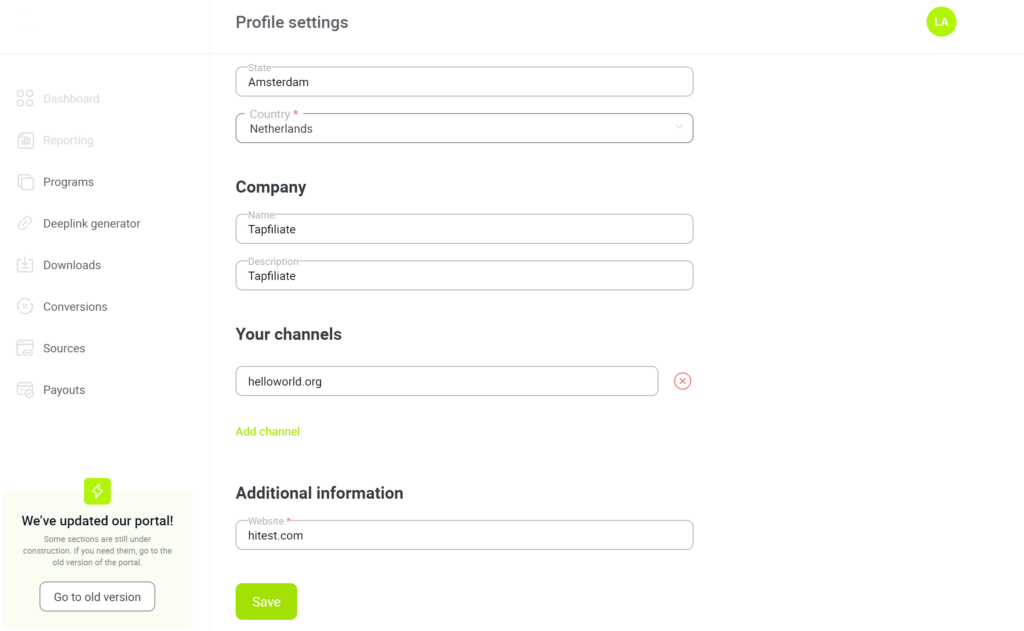The width and height of the screenshot is (1024, 631).
Task: Go to old version of the portal
Action: pyautogui.click(x=97, y=596)
